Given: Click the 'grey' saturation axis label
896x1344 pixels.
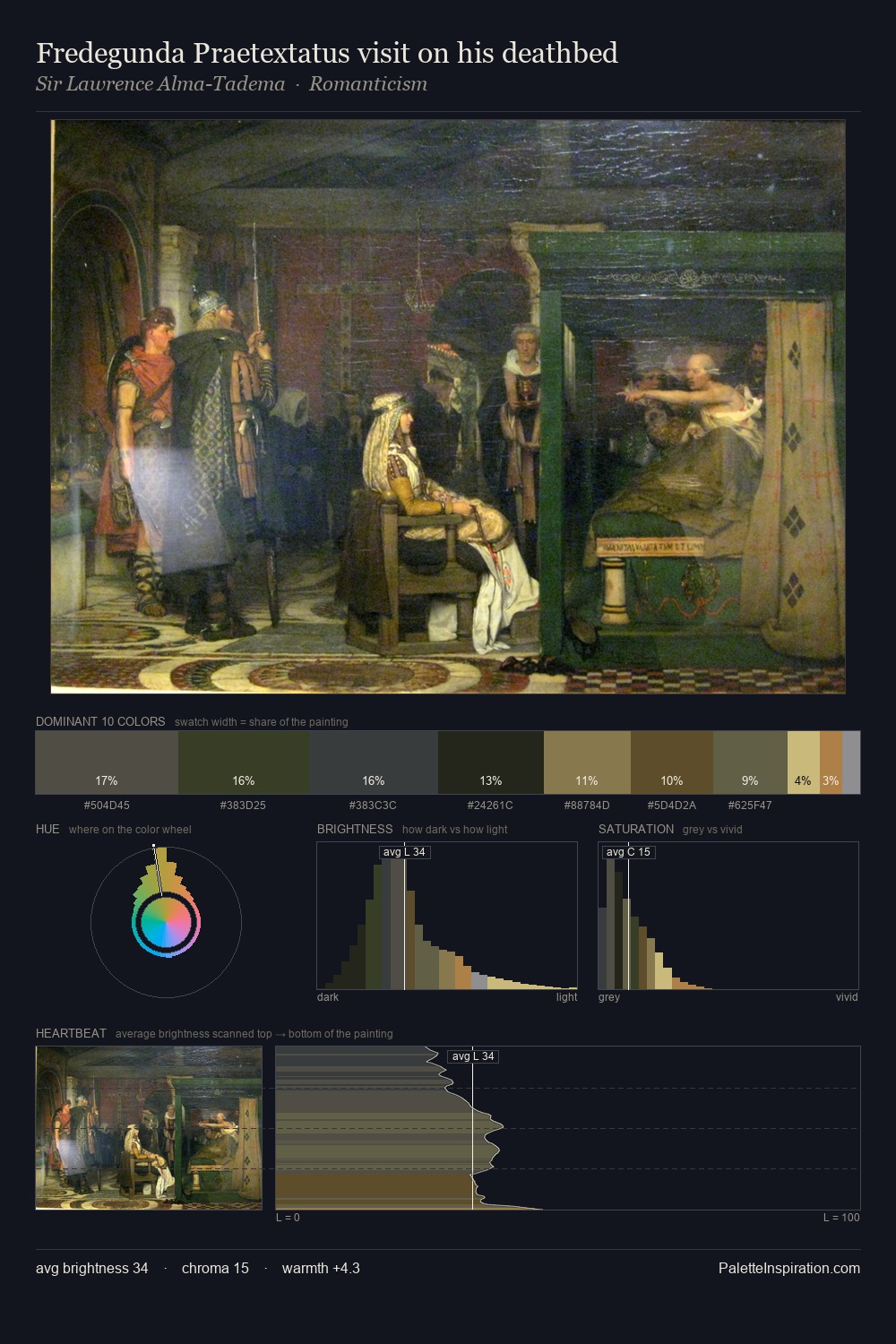Looking at the screenshot, I should (609, 997).
